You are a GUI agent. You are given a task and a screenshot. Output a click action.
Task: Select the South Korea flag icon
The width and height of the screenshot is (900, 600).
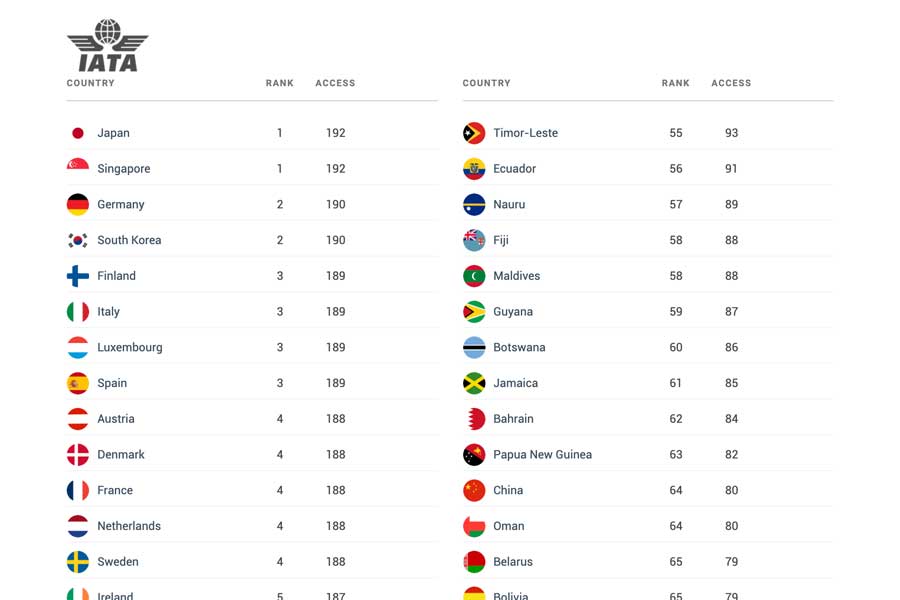(78, 241)
